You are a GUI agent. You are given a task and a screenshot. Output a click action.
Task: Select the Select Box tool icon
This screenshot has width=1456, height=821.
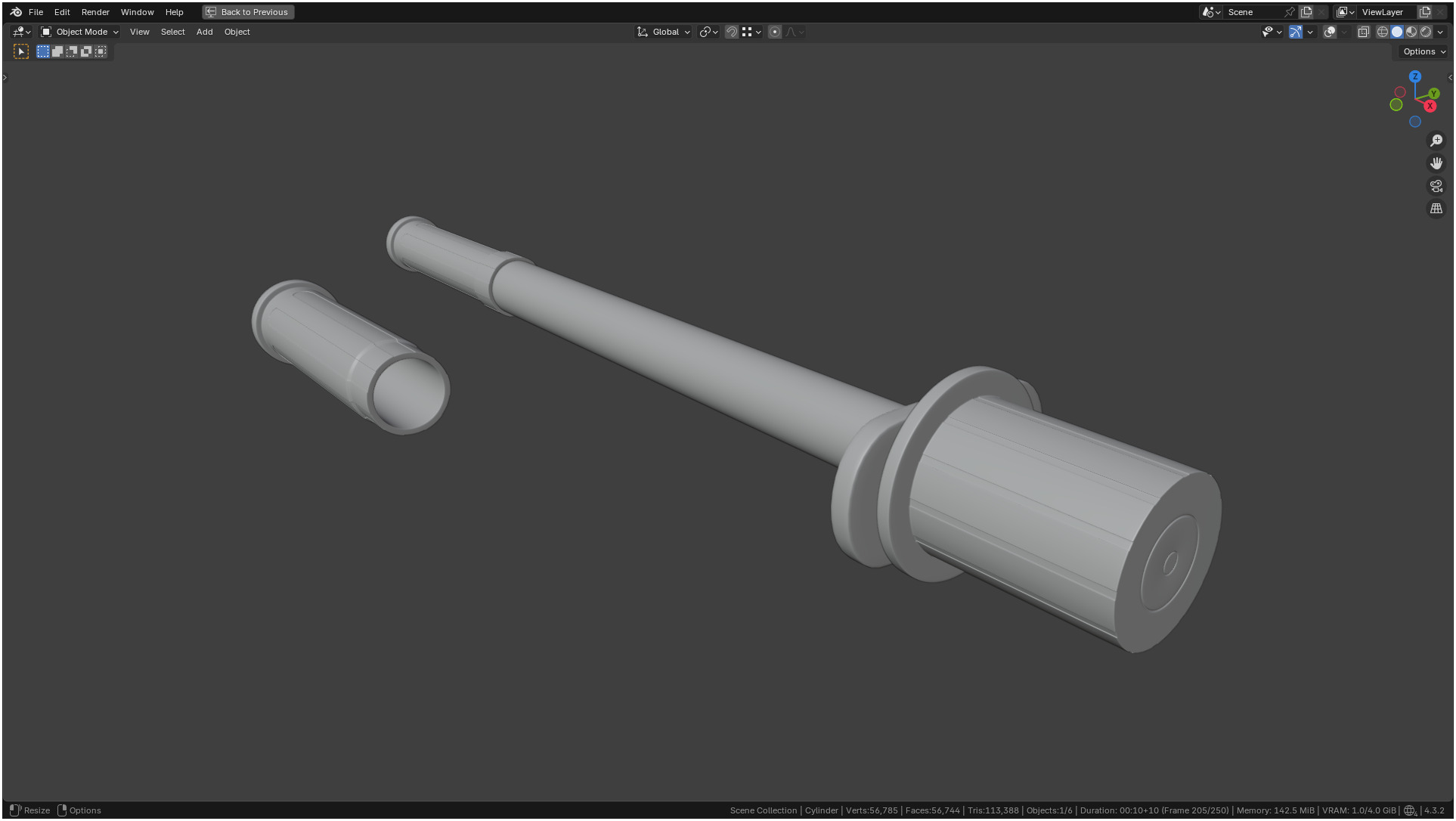(21, 51)
